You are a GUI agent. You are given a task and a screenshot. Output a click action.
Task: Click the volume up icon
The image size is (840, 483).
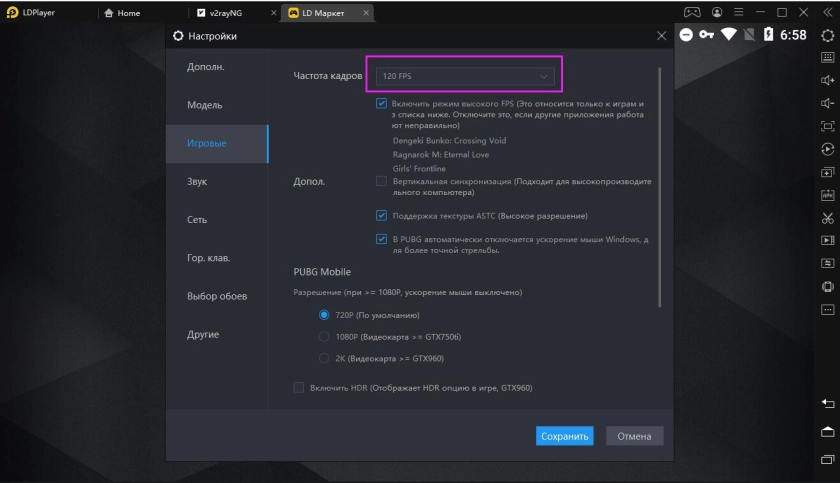[x=828, y=80]
